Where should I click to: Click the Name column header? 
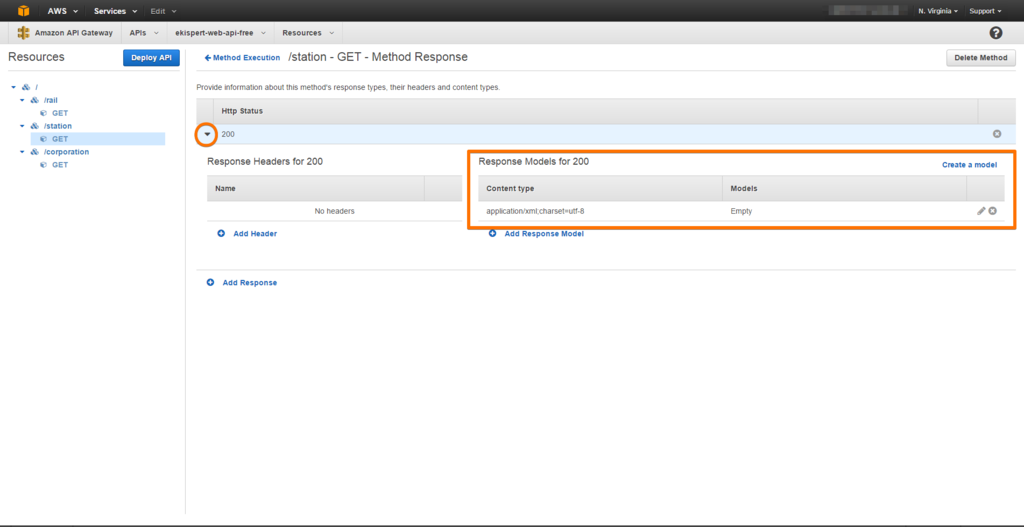pyautogui.click(x=225, y=188)
